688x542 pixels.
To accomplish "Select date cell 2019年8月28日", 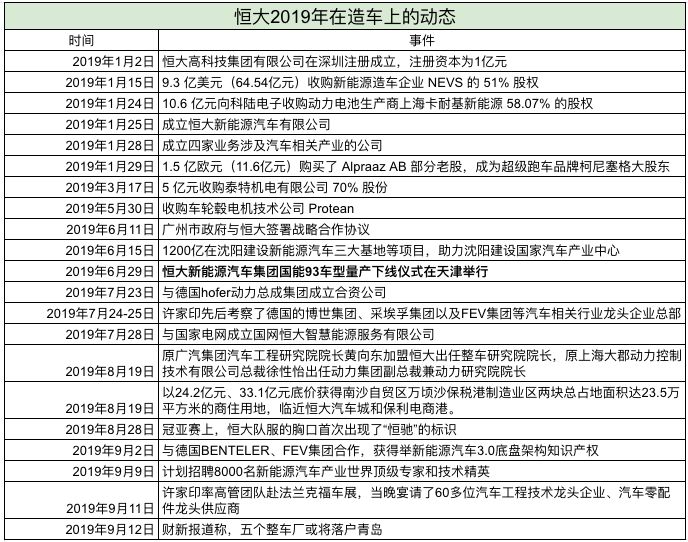I will [x=81, y=429].
